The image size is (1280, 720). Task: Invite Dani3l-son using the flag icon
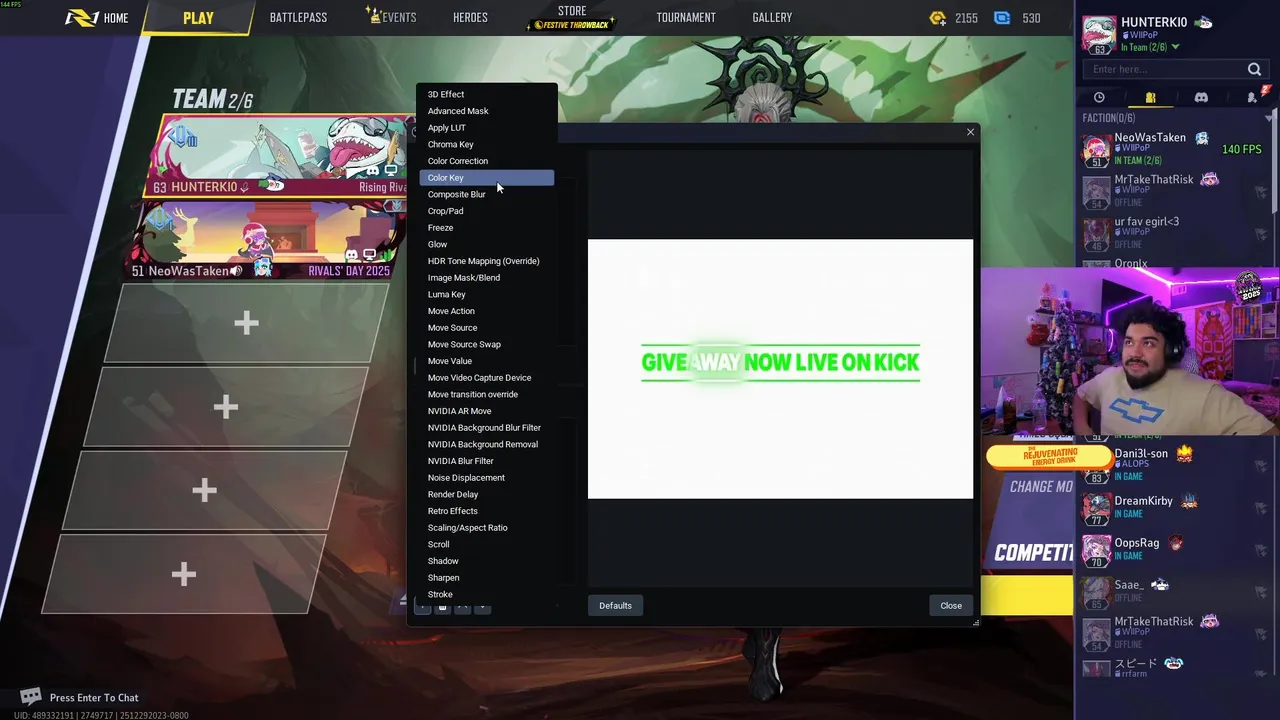click(x=1260, y=464)
